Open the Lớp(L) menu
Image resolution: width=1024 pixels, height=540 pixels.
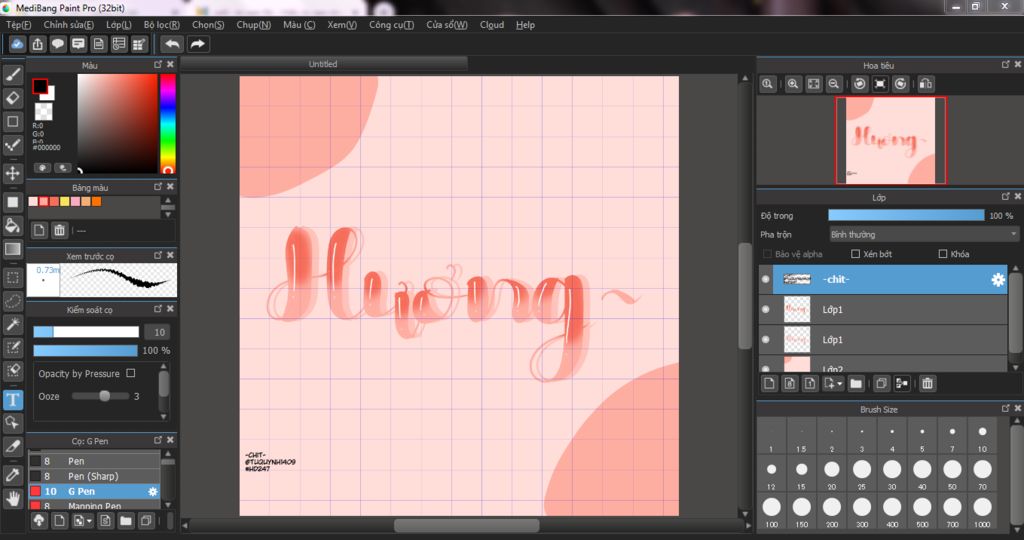pyautogui.click(x=119, y=25)
